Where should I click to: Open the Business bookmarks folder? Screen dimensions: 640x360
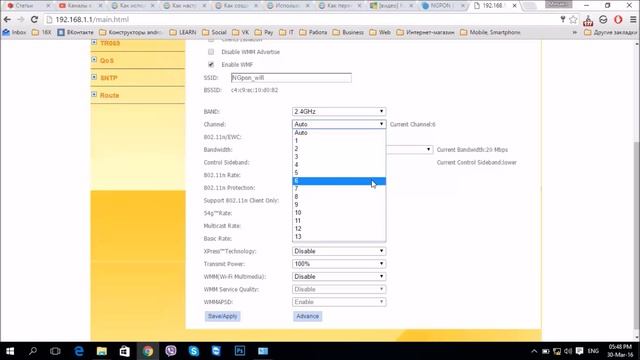pos(348,32)
